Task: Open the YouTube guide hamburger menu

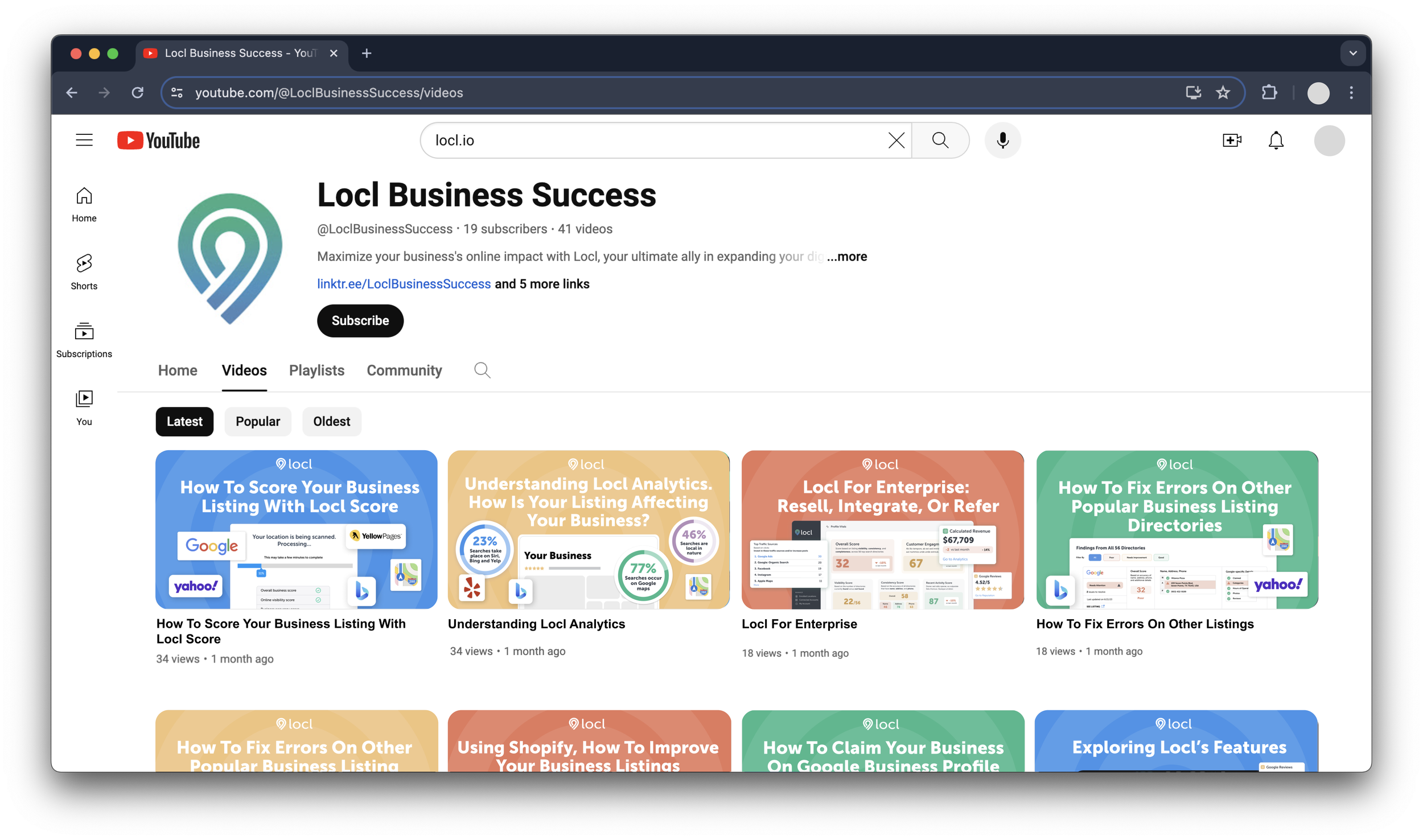Action: coord(84,140)
